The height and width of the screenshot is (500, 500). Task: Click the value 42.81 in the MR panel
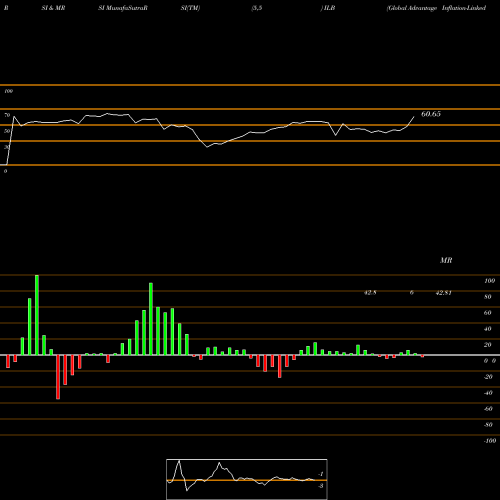pyautogui.click(x=444, y=293)
